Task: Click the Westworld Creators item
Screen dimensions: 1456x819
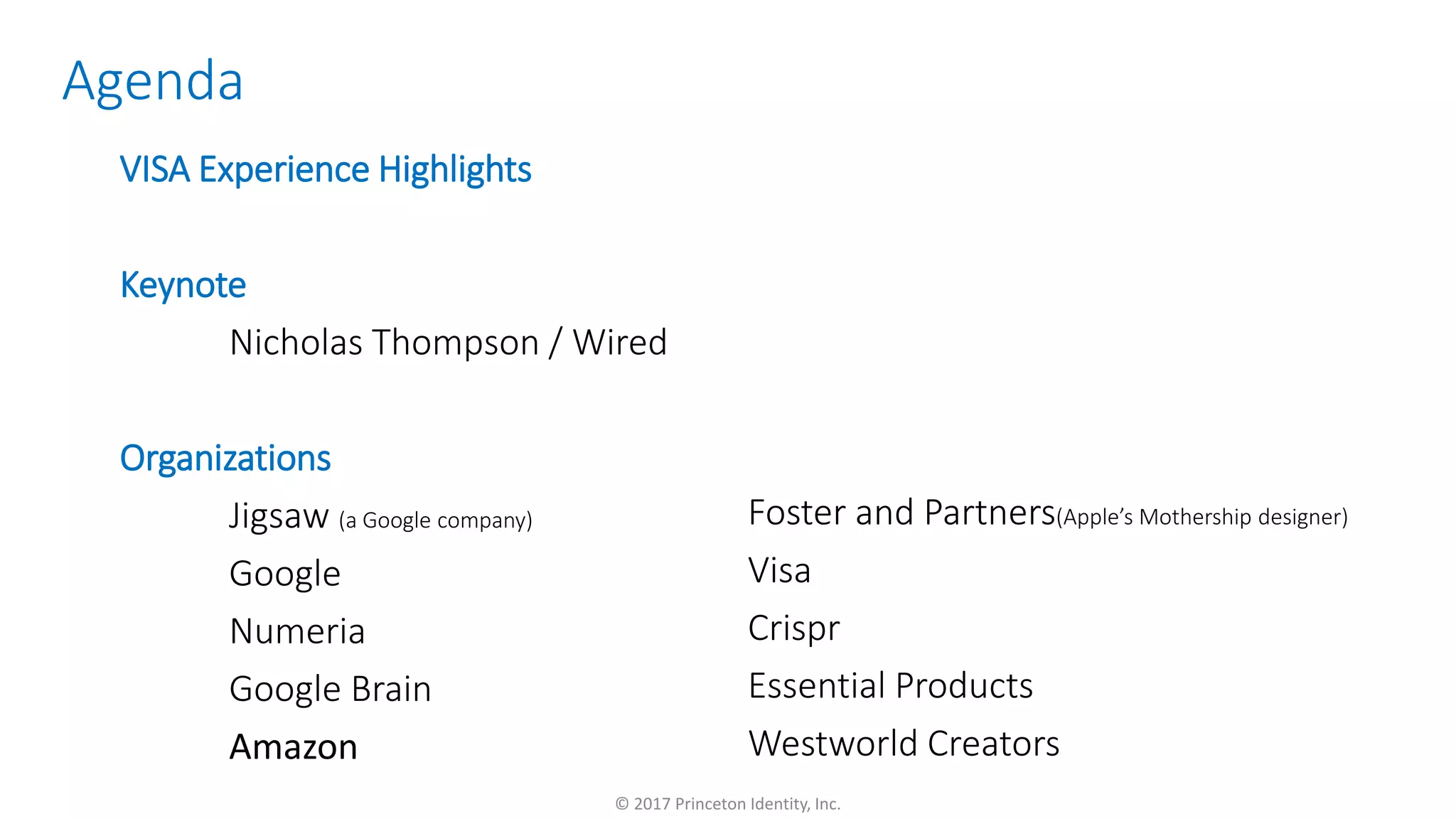Action: (x=904, y=744)
